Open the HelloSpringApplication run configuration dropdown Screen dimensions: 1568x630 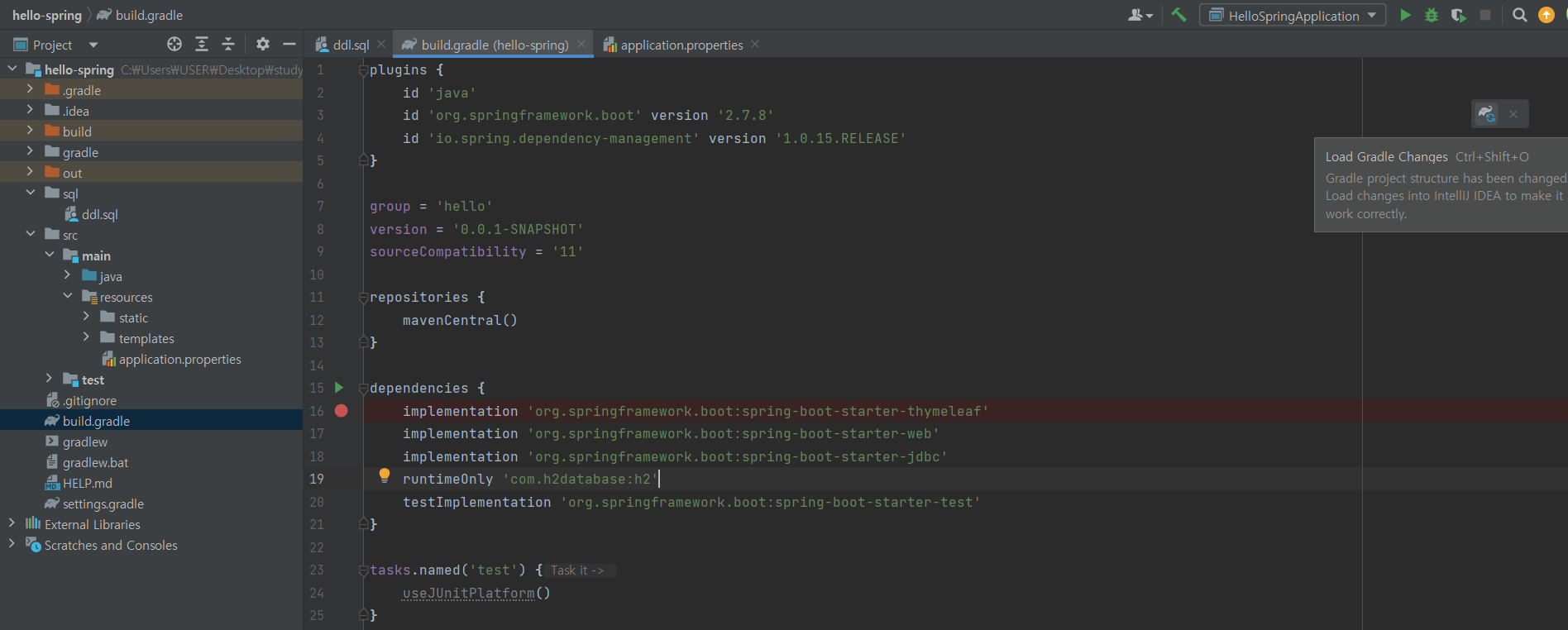coord(1293,15)
